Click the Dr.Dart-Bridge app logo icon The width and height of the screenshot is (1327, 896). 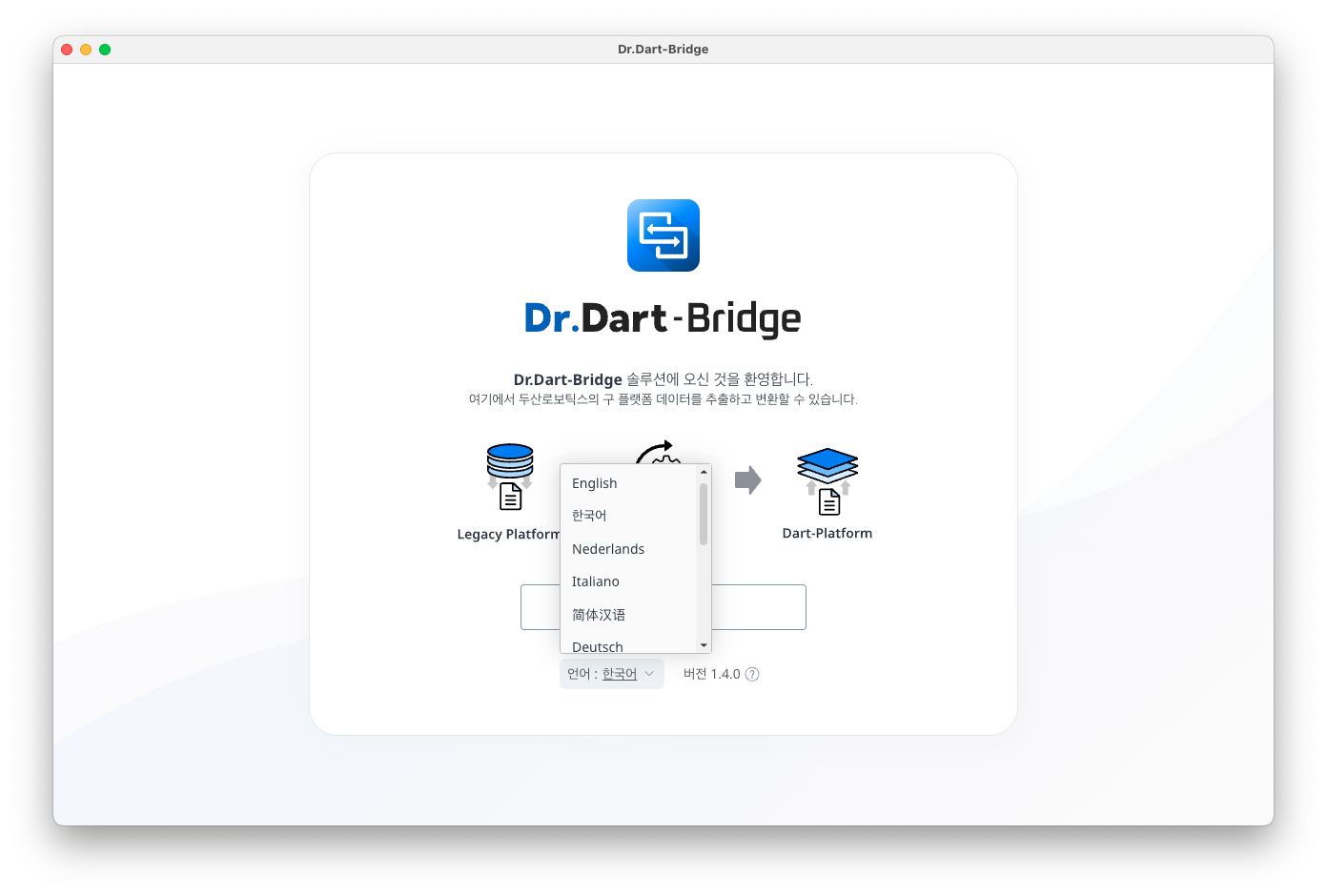(663, 235)
